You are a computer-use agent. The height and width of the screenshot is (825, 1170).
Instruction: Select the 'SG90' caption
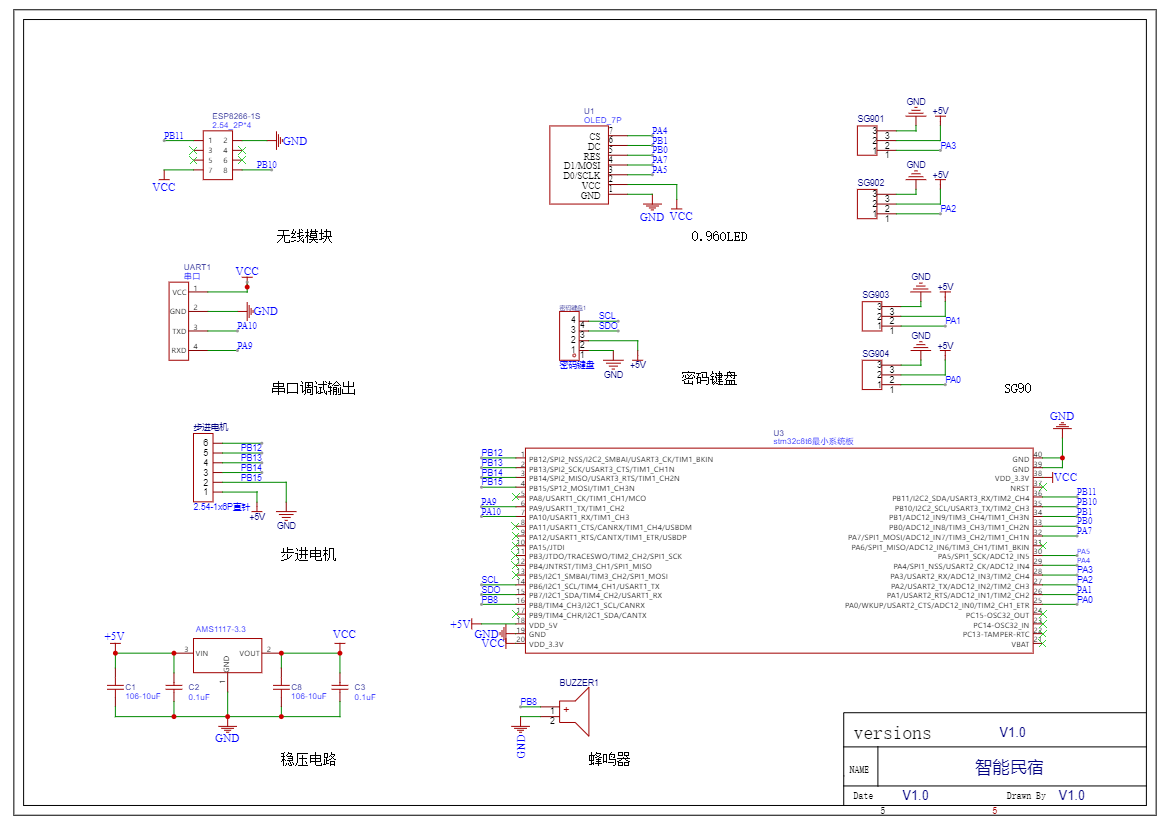pos(1018,389)
